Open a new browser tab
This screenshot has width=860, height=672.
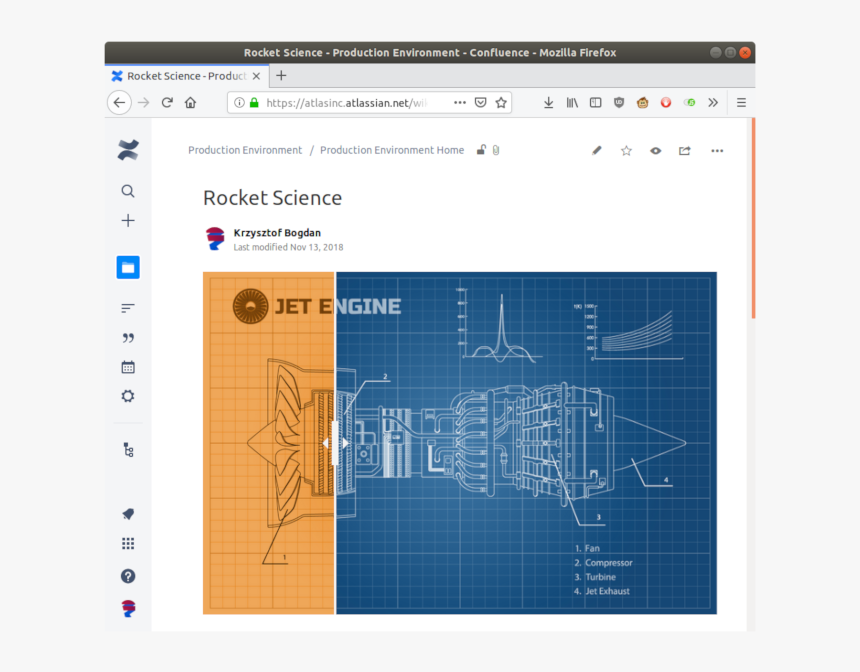281,76
